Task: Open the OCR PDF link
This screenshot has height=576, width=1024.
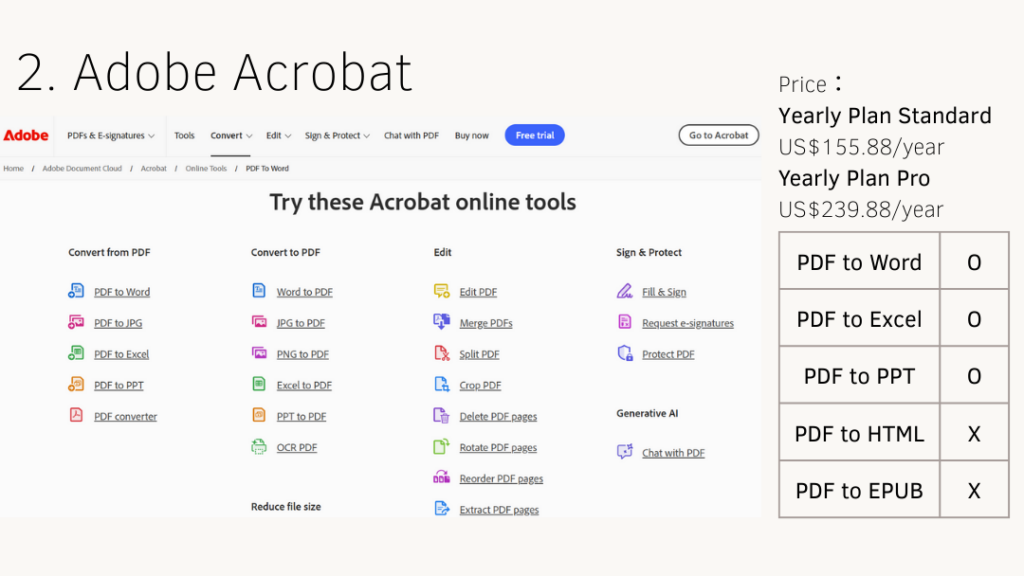Action: click(296, 447)
